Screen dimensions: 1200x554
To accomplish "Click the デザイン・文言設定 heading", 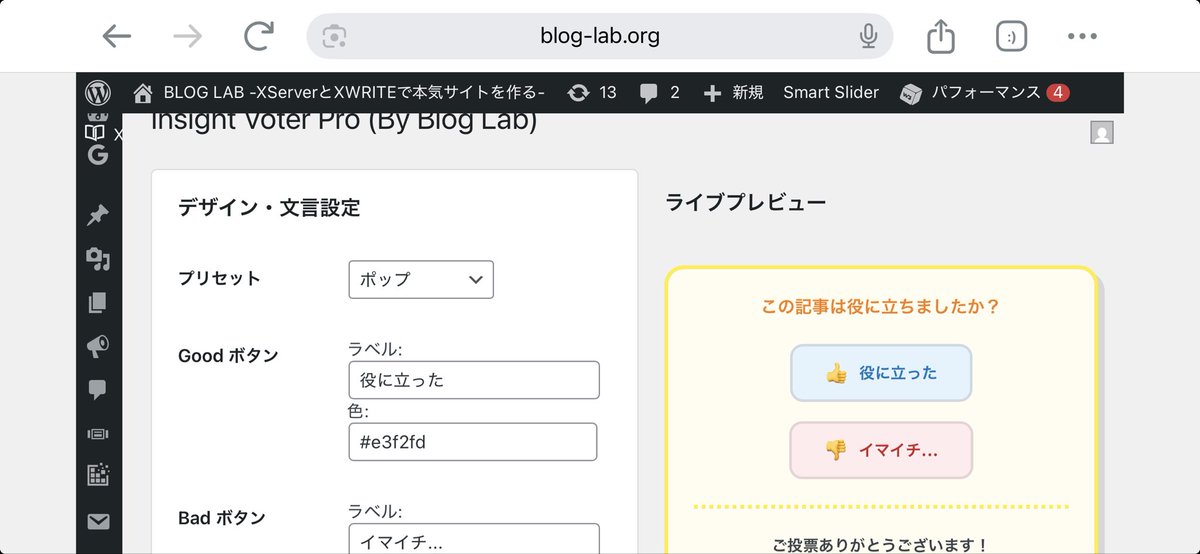I will point(269,208).
